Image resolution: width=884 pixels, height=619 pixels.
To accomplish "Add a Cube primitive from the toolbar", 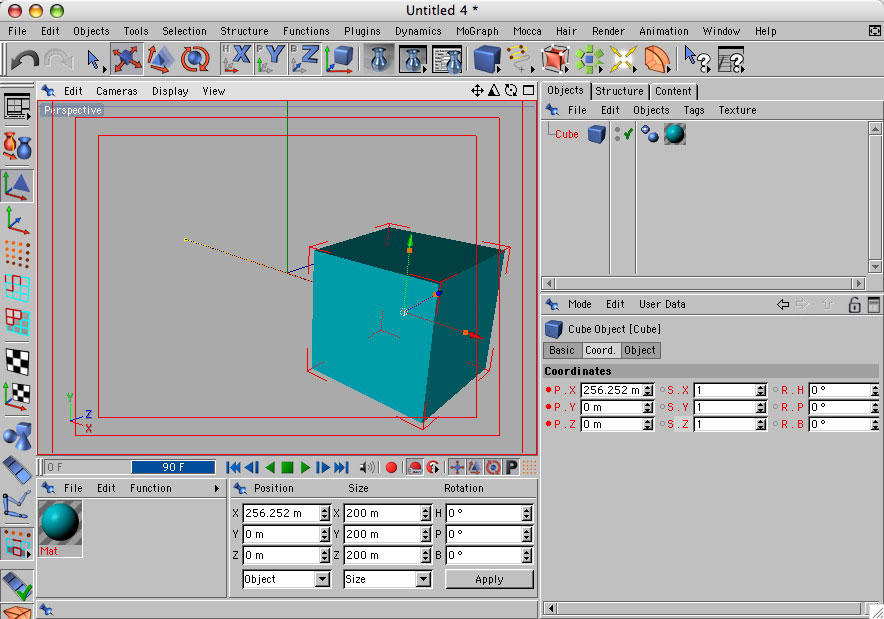I will click(x=487, y=60).
